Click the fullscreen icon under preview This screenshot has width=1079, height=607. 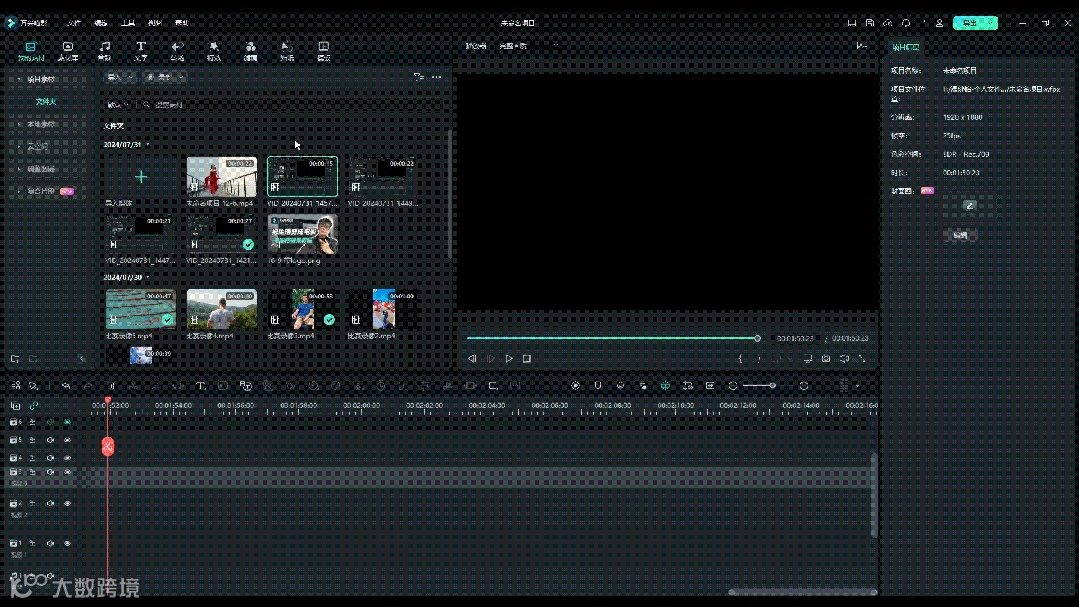[x=862, y=359]
